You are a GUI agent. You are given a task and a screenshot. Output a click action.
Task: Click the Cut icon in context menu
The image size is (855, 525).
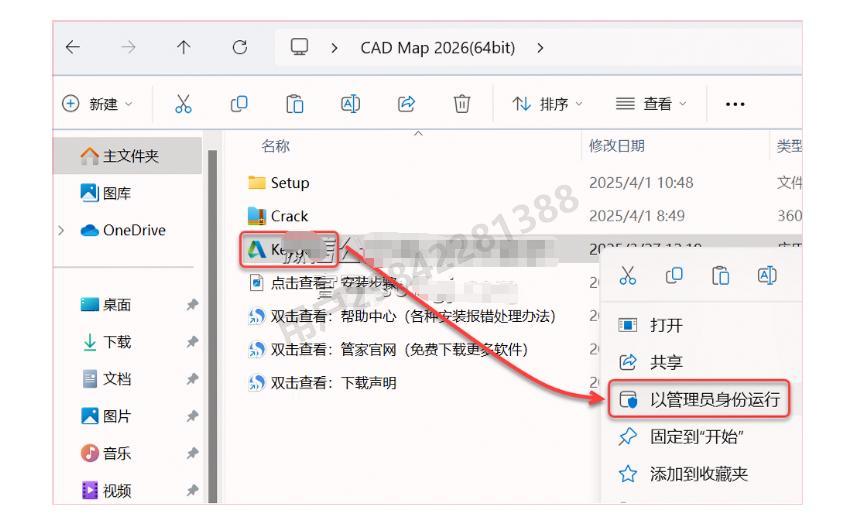(627, 275)
